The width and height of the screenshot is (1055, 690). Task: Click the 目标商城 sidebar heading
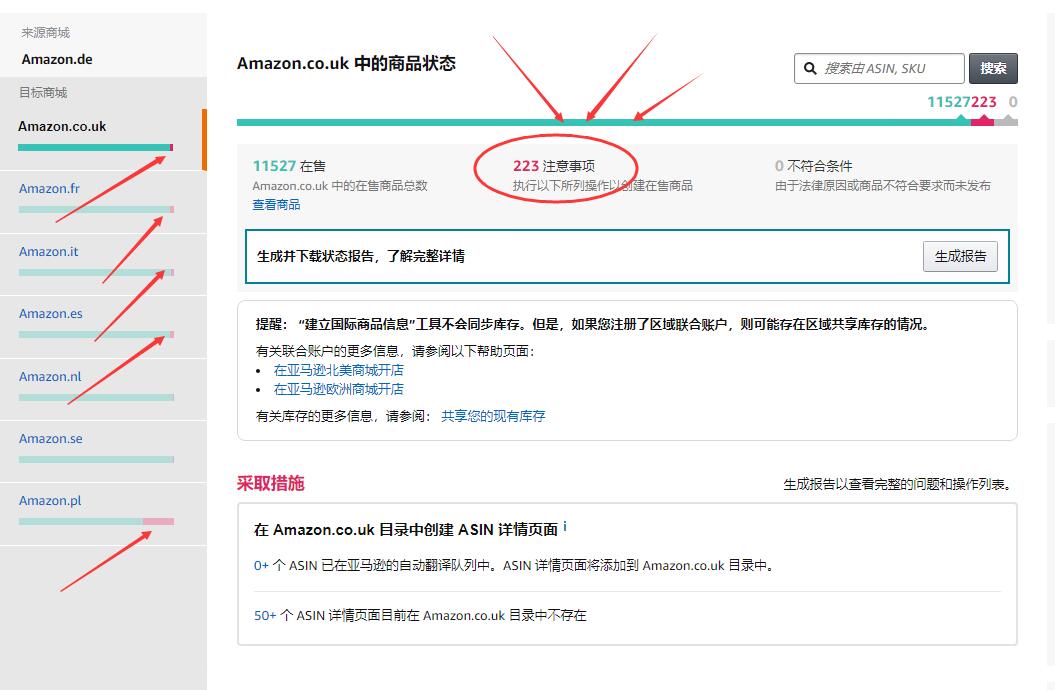[43, 93]
